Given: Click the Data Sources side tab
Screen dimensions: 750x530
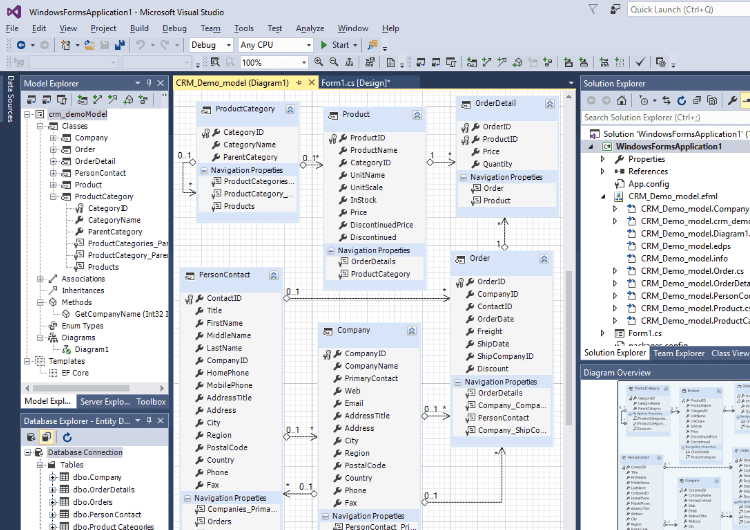Looking at the screenshot, I should 9,100.
